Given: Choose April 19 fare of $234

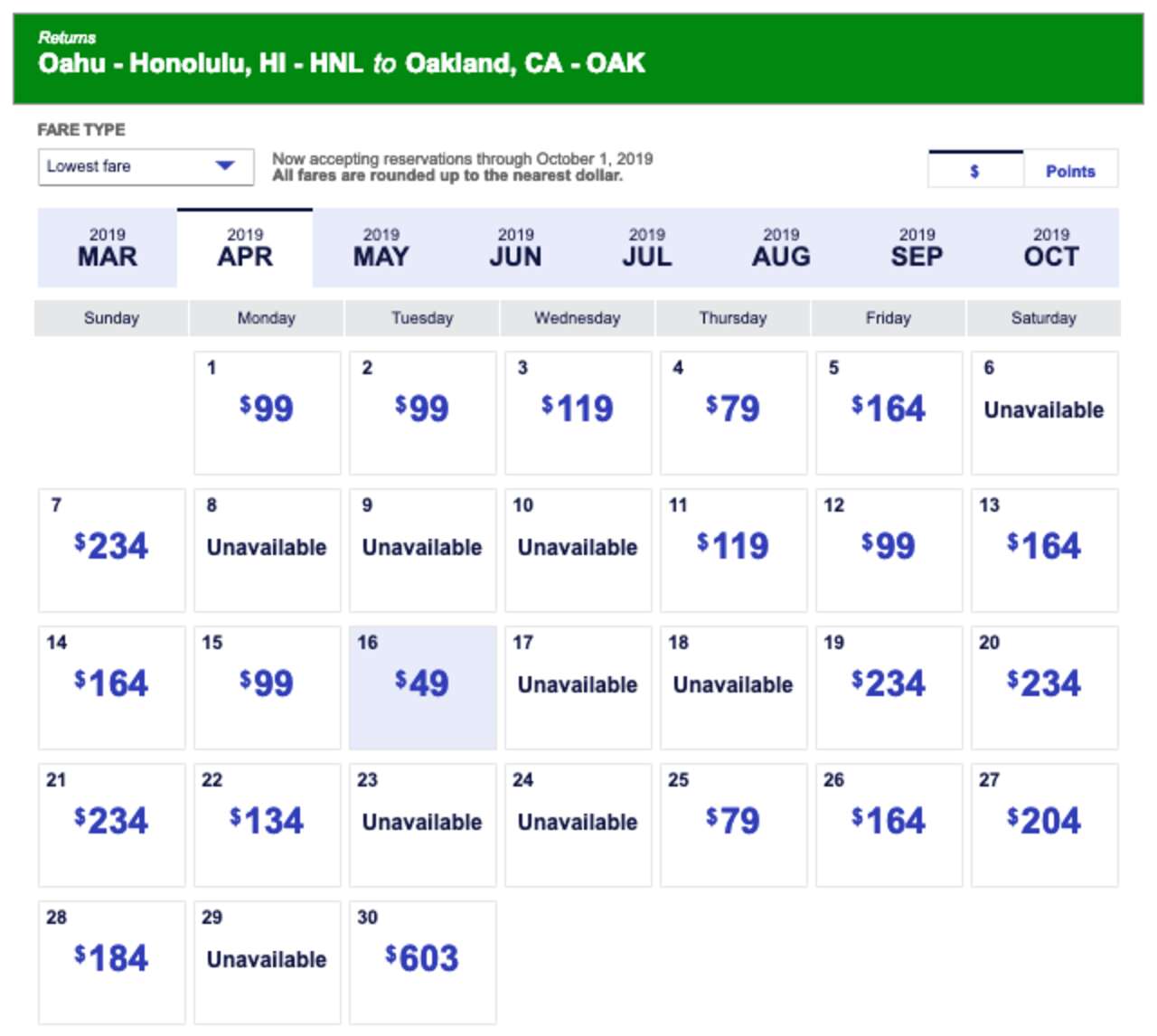Looking at the screenshot, I should (x=889, y=688).
